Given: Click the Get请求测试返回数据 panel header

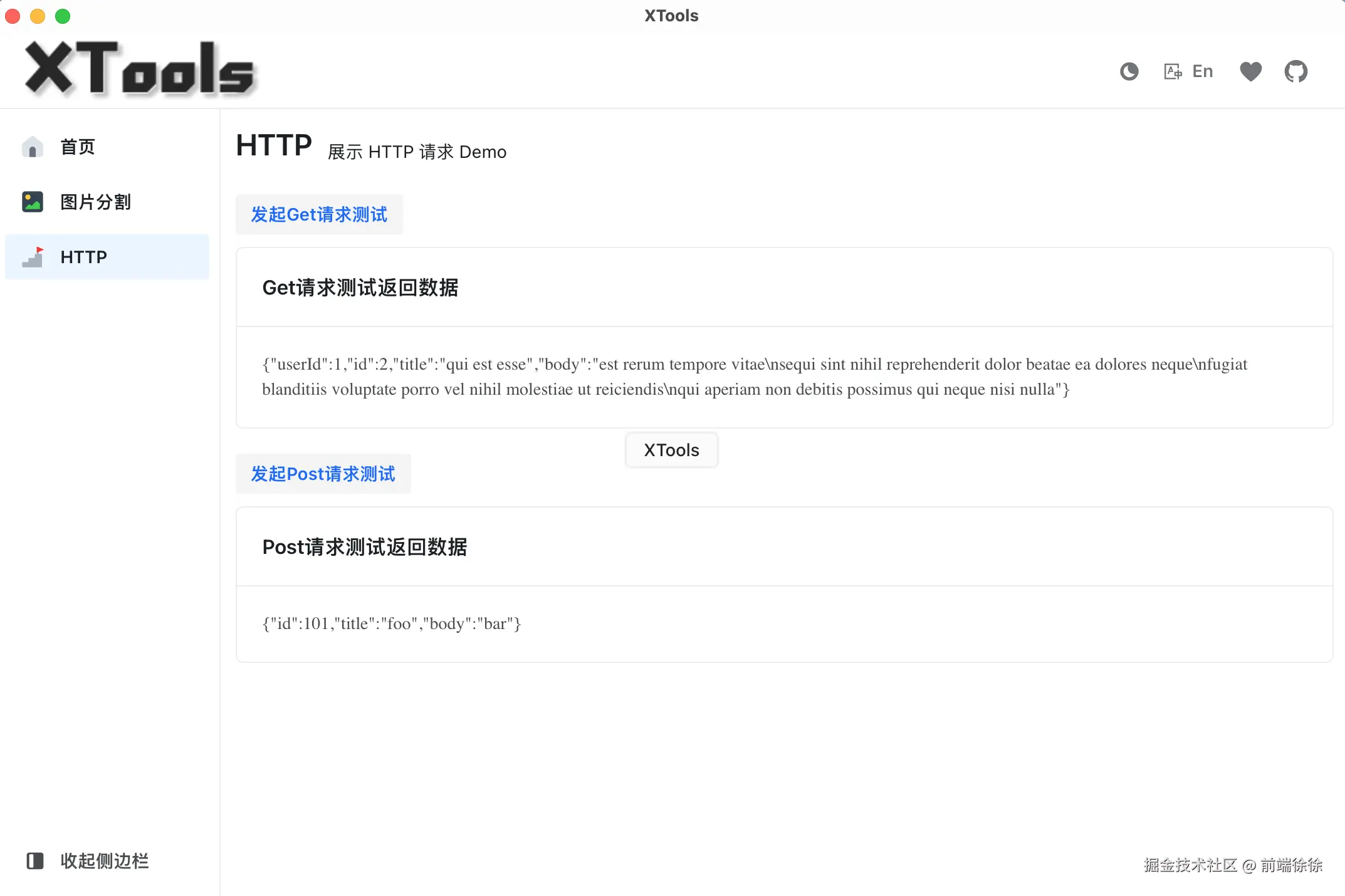Looking at the screenshot, I should 360,288.
